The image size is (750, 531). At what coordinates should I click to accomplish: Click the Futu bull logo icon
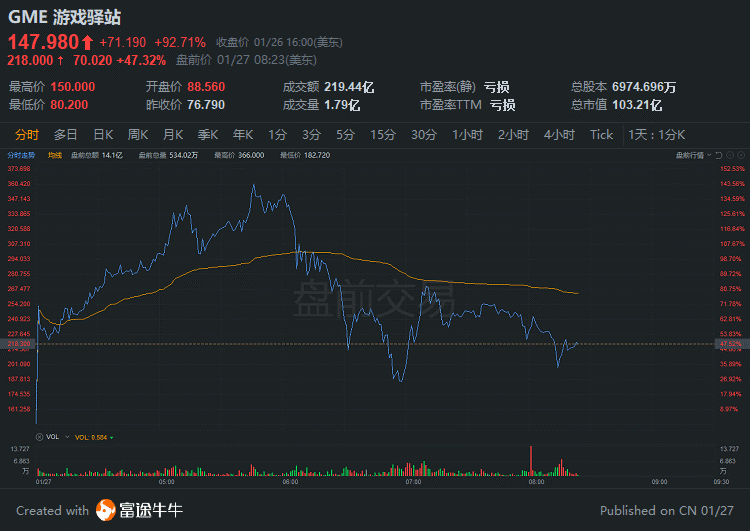[x=106, y=511]
